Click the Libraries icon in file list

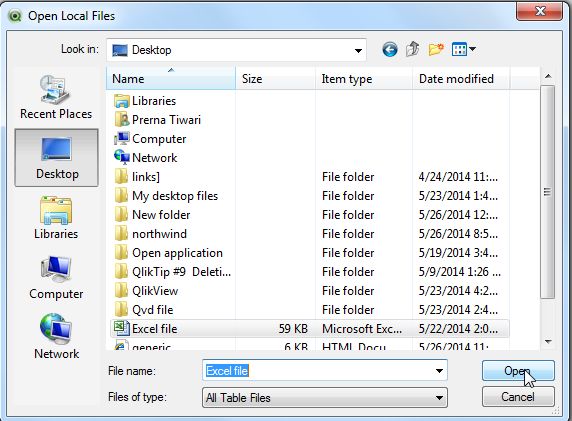[121, 101]
